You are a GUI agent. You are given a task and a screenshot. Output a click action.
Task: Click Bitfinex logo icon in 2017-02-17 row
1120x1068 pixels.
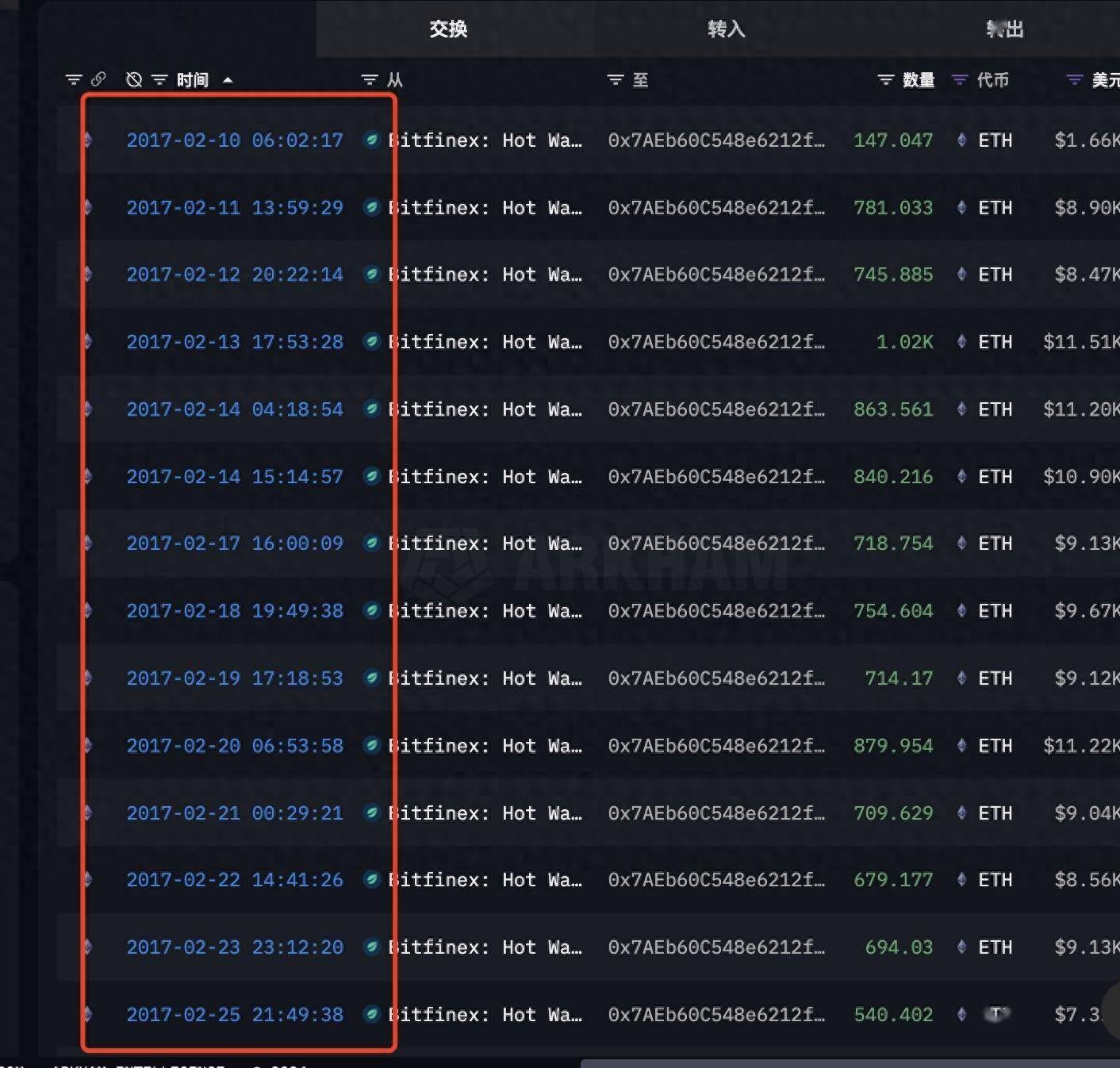371,544
